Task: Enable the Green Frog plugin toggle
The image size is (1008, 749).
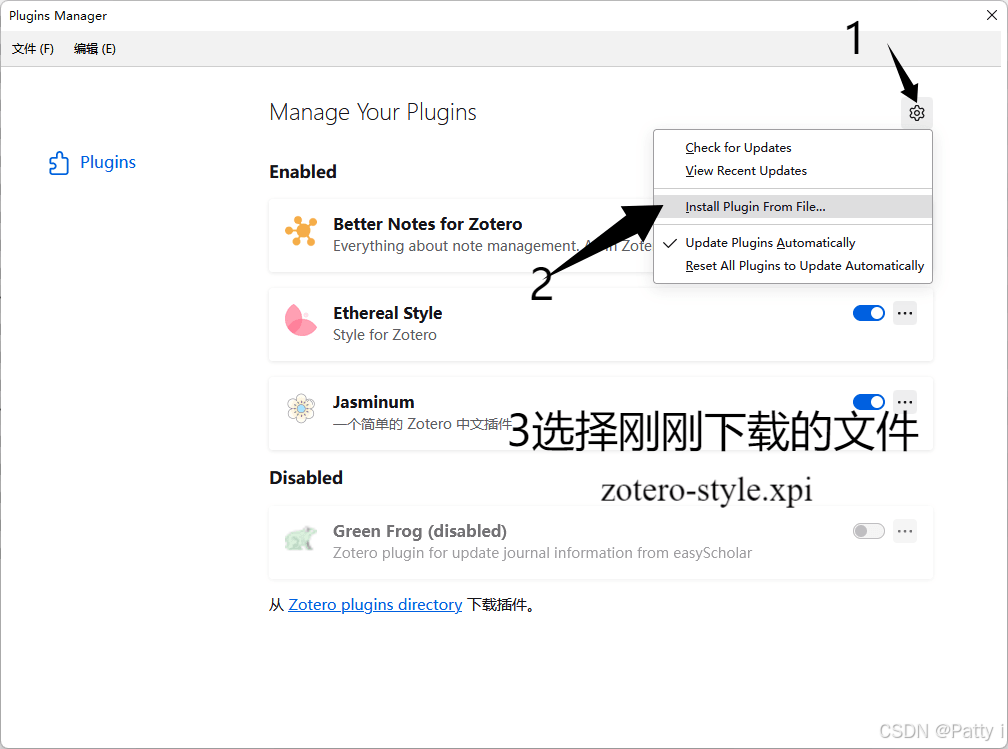Action: tap(868, 531)
